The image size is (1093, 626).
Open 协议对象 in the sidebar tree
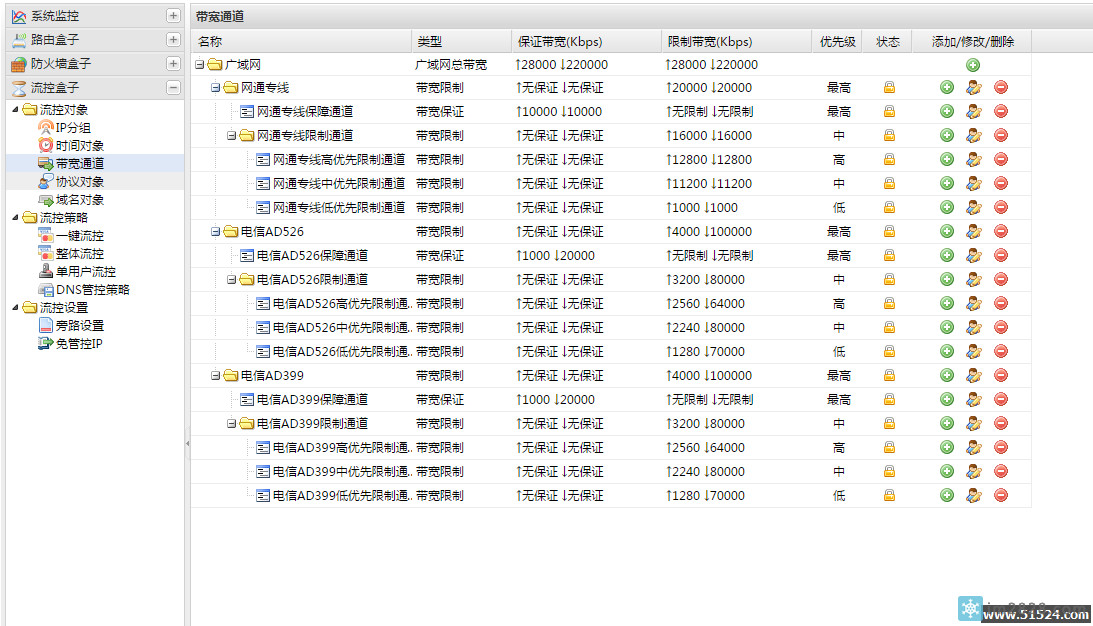[x=79, y=182]
